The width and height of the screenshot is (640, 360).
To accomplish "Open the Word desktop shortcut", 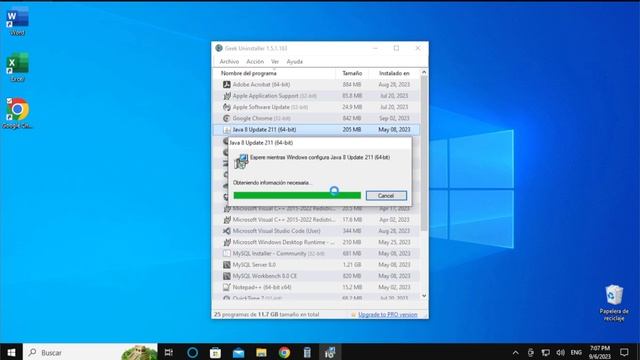I will (17, 23).
